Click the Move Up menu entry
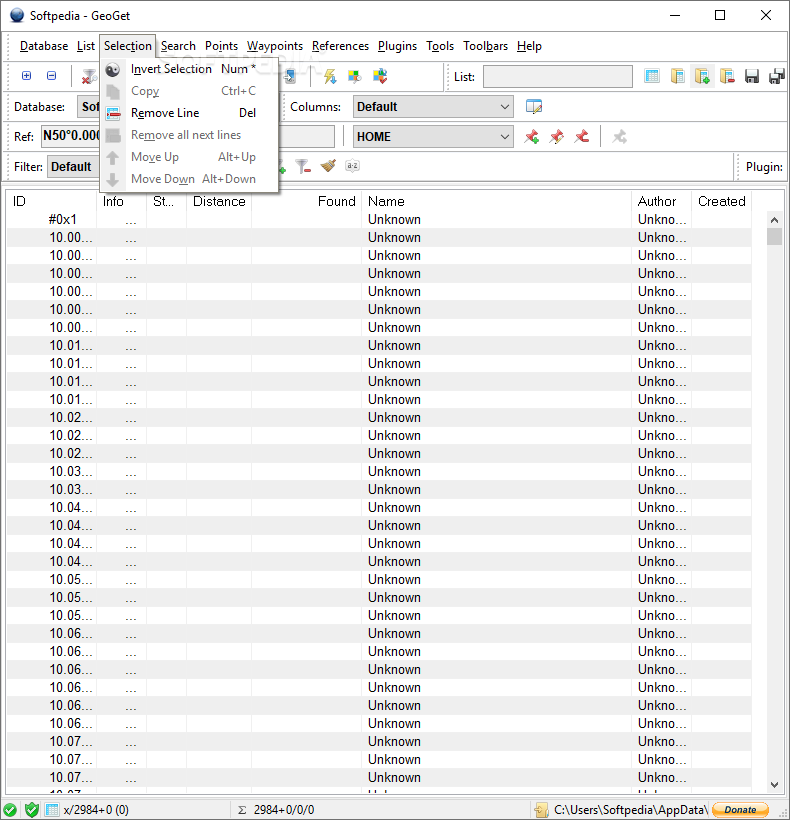790x820 pixels. point(189,157)
